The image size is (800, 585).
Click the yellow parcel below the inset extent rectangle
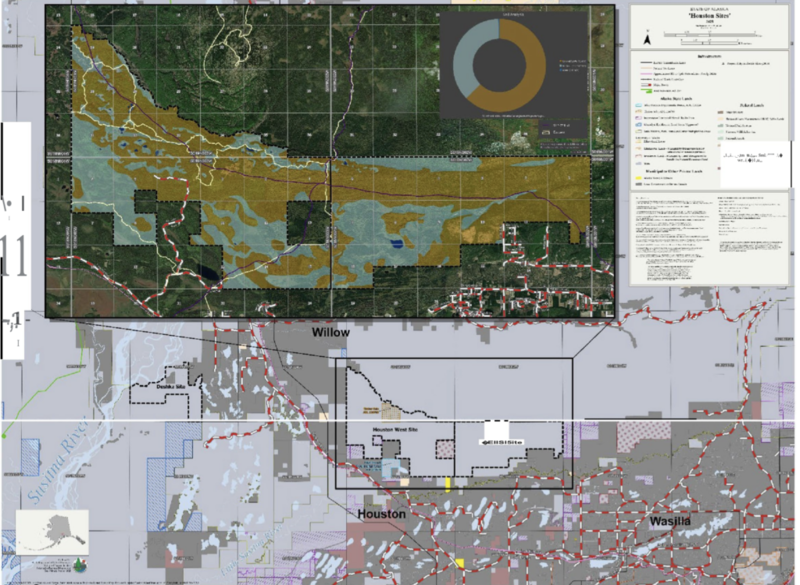pos(448,484)
